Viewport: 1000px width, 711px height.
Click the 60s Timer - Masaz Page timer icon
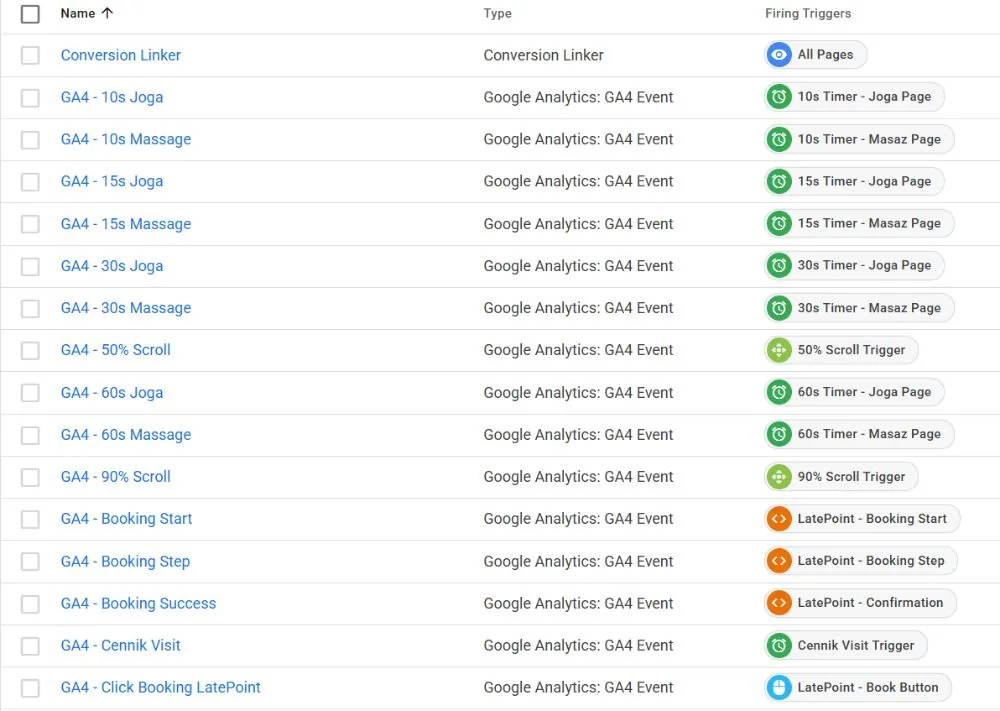point(779,435)
